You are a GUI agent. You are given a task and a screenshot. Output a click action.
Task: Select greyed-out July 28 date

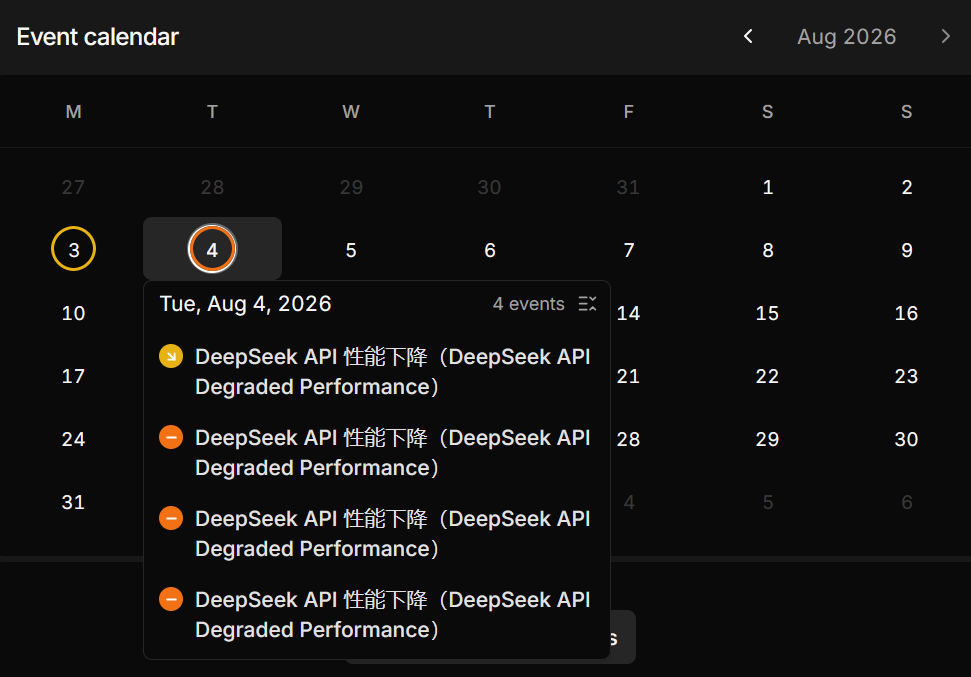(x=212, y=187)
